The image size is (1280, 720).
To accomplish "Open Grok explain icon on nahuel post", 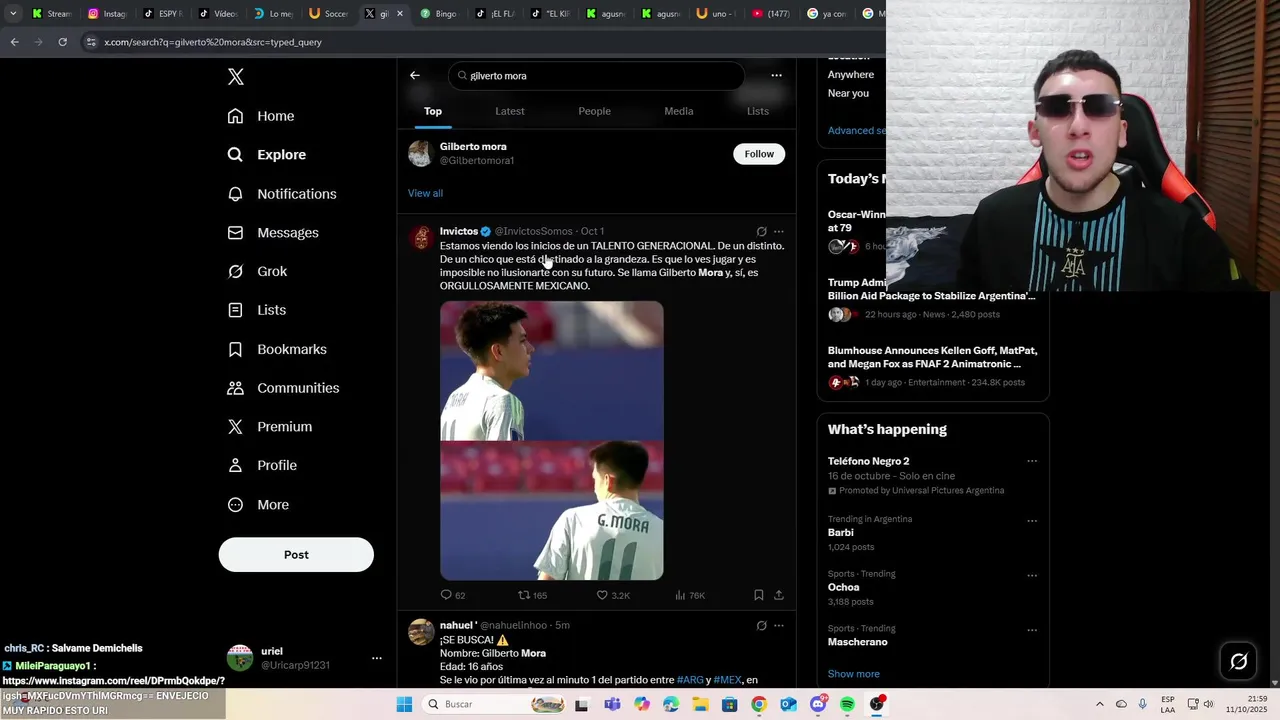I will click(x=761, y=626).
